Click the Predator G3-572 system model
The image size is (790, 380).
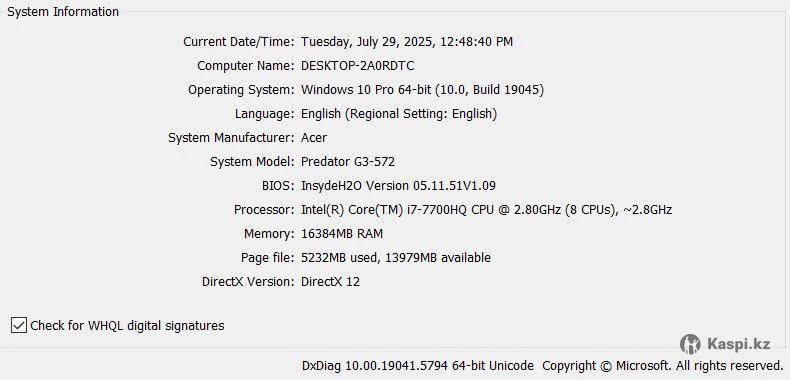[x=348, y=162]
